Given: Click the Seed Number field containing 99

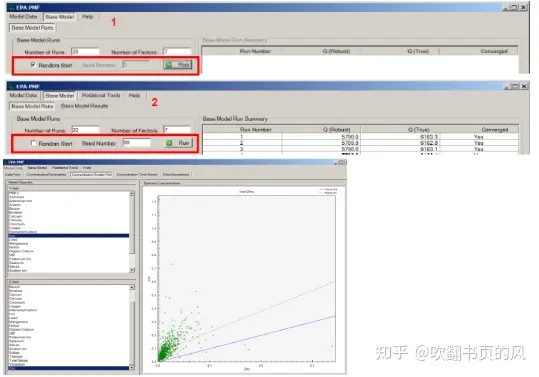Looking at the screenshot, I should [x=136, y=143].
